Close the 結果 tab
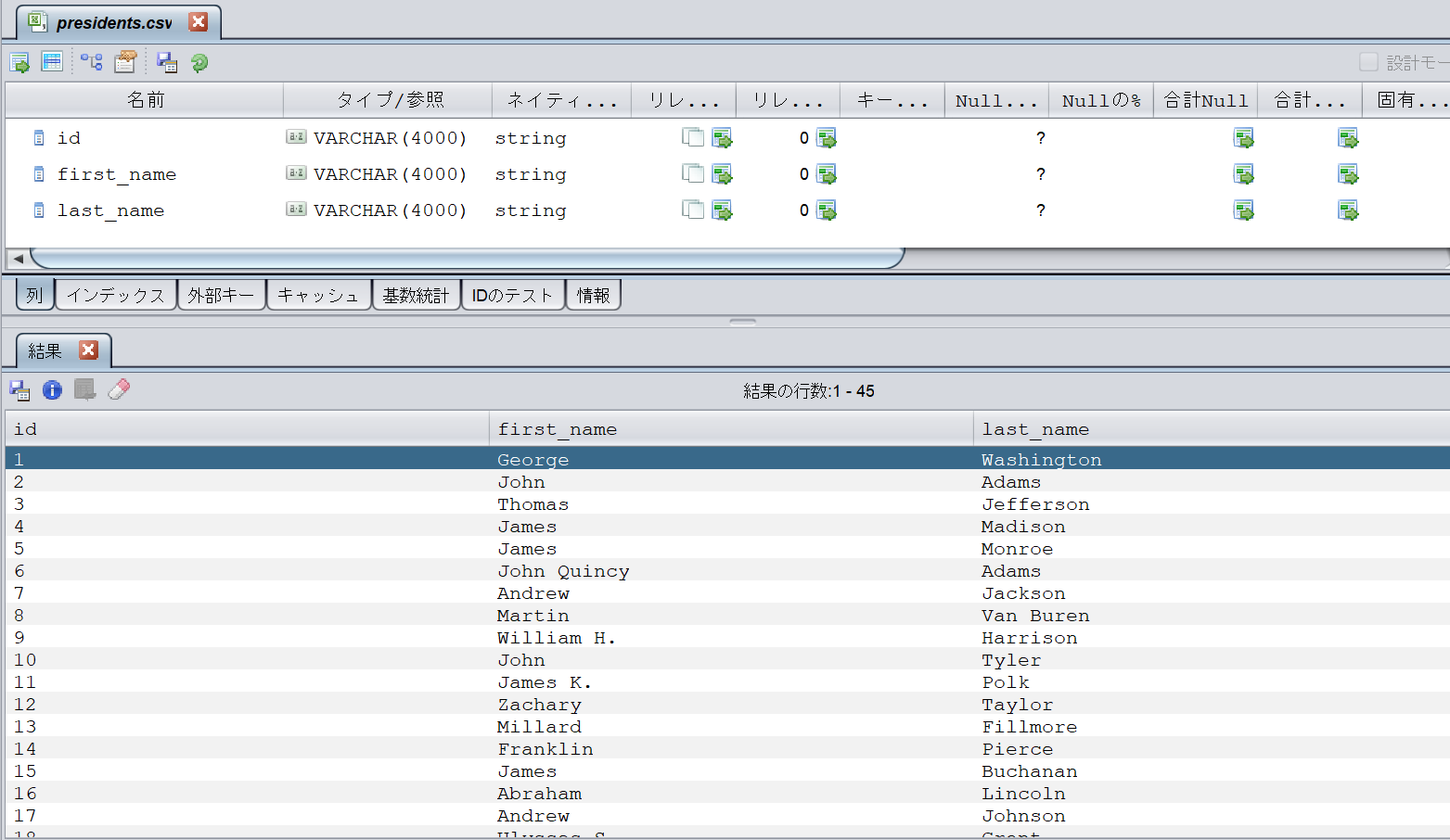Screen dimensions: 1450x840 (88, 350)
